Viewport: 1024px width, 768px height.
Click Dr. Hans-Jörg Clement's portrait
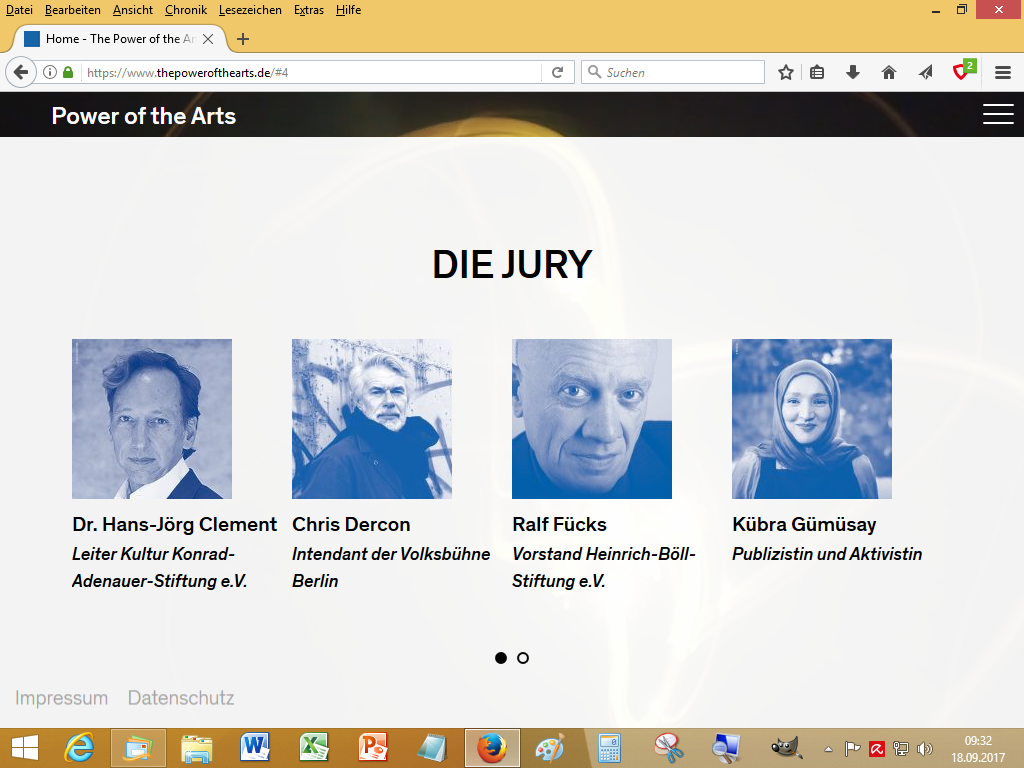152,419
